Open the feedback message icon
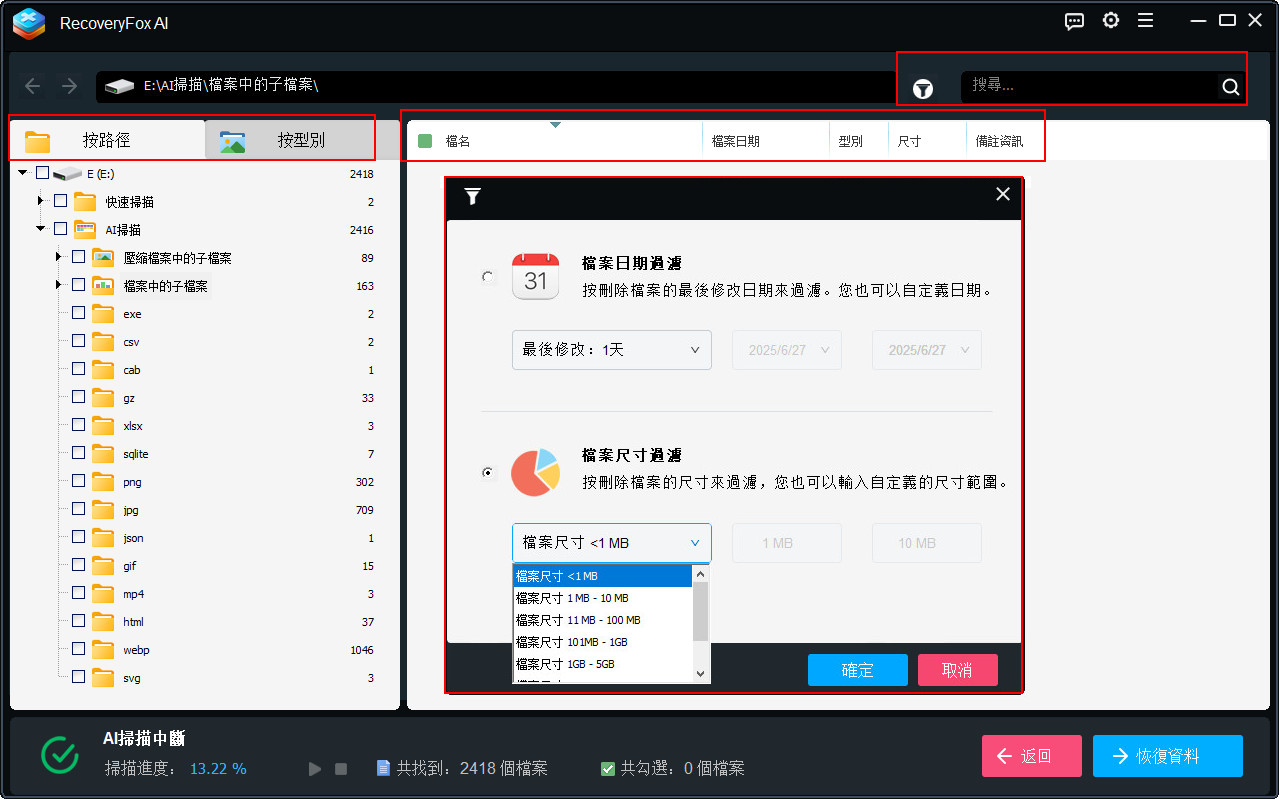The image size is (1279, 799). point(1074,20)
